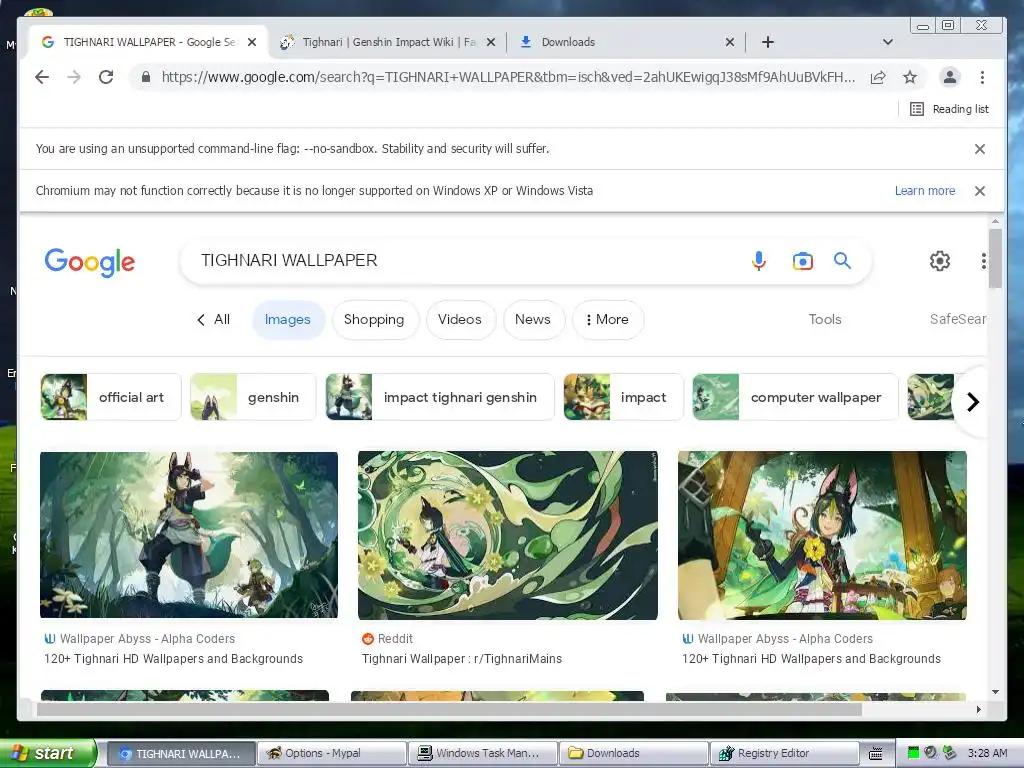Image resolution: width=1024 pixels, height=768 pixels.
Task: Filter by computer wallpaper chip
Action: (x=795, y=397)
